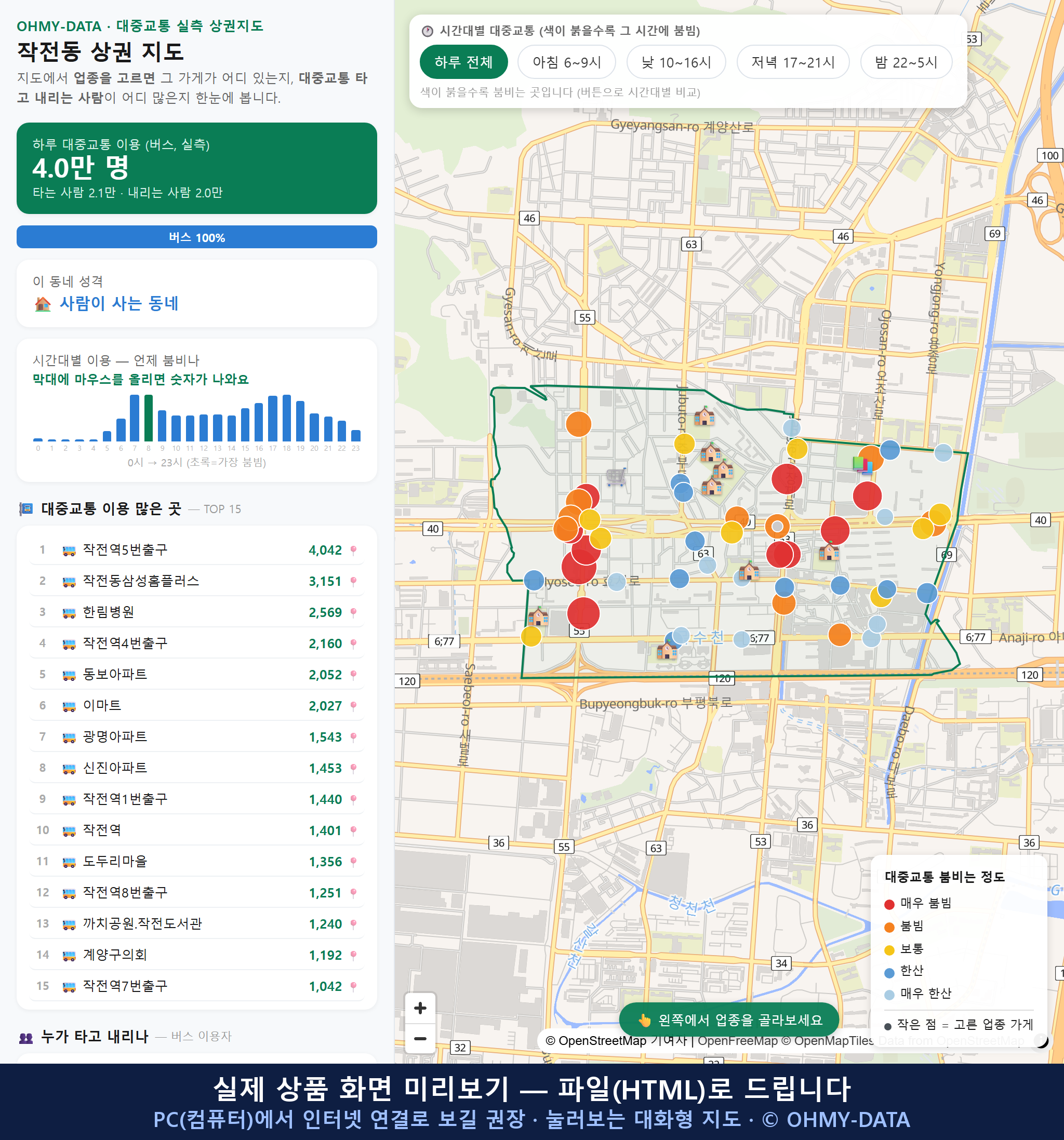Click the pin icon for 작전역5번출구
The height and width of the screenshot is (1140, 1064).
[353, 550]
